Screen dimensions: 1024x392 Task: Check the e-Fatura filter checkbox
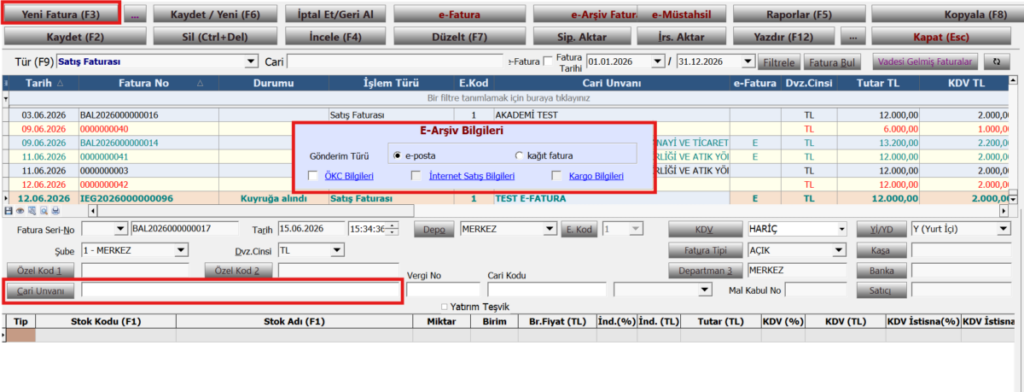coord(548,62)
